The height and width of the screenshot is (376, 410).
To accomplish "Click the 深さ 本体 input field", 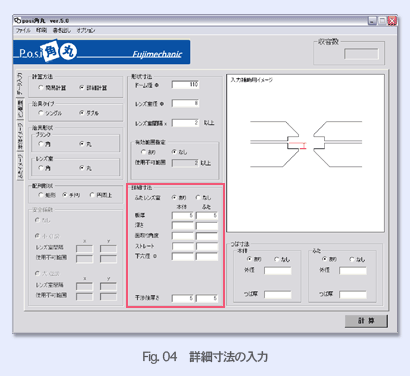I will tap(183, 226).
